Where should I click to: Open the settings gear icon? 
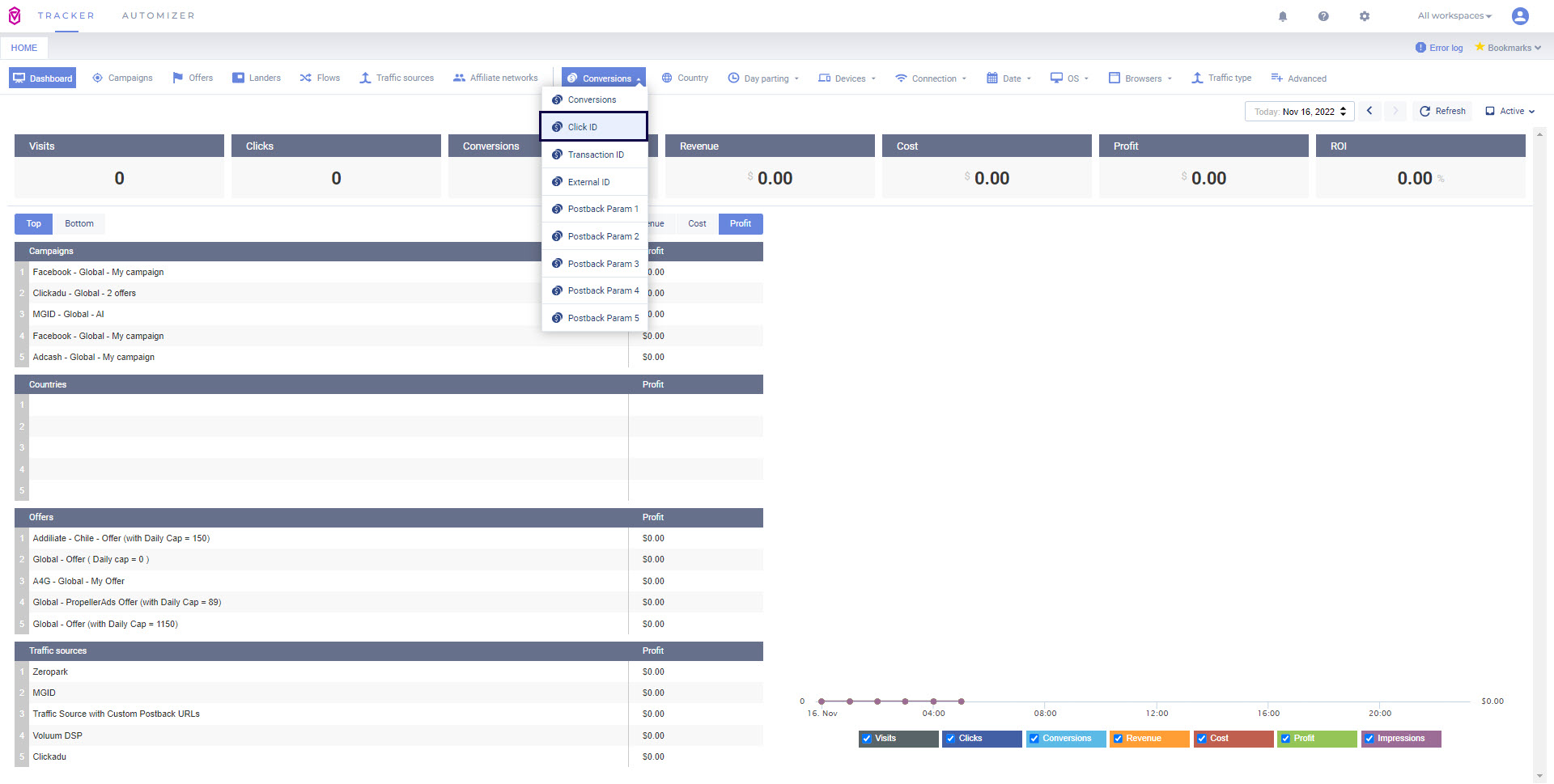pos(1365,16)
